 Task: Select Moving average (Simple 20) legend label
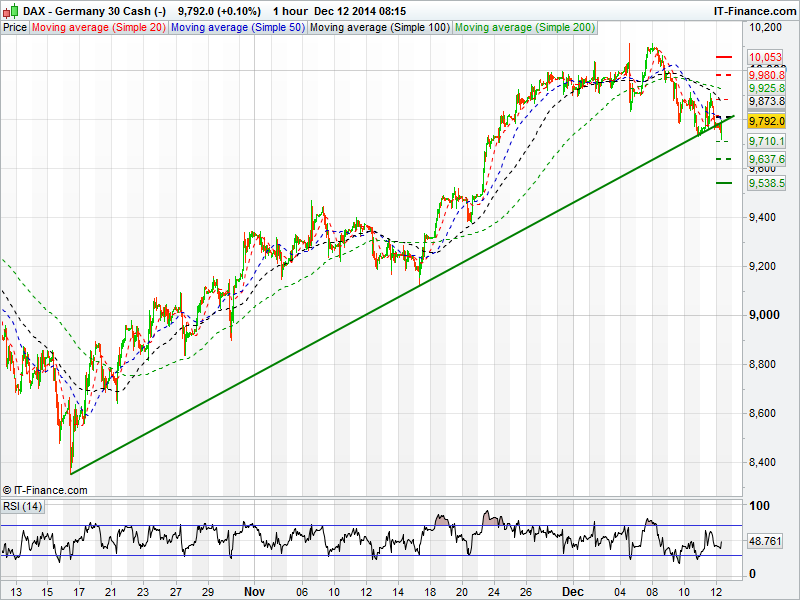coord(98,27)
